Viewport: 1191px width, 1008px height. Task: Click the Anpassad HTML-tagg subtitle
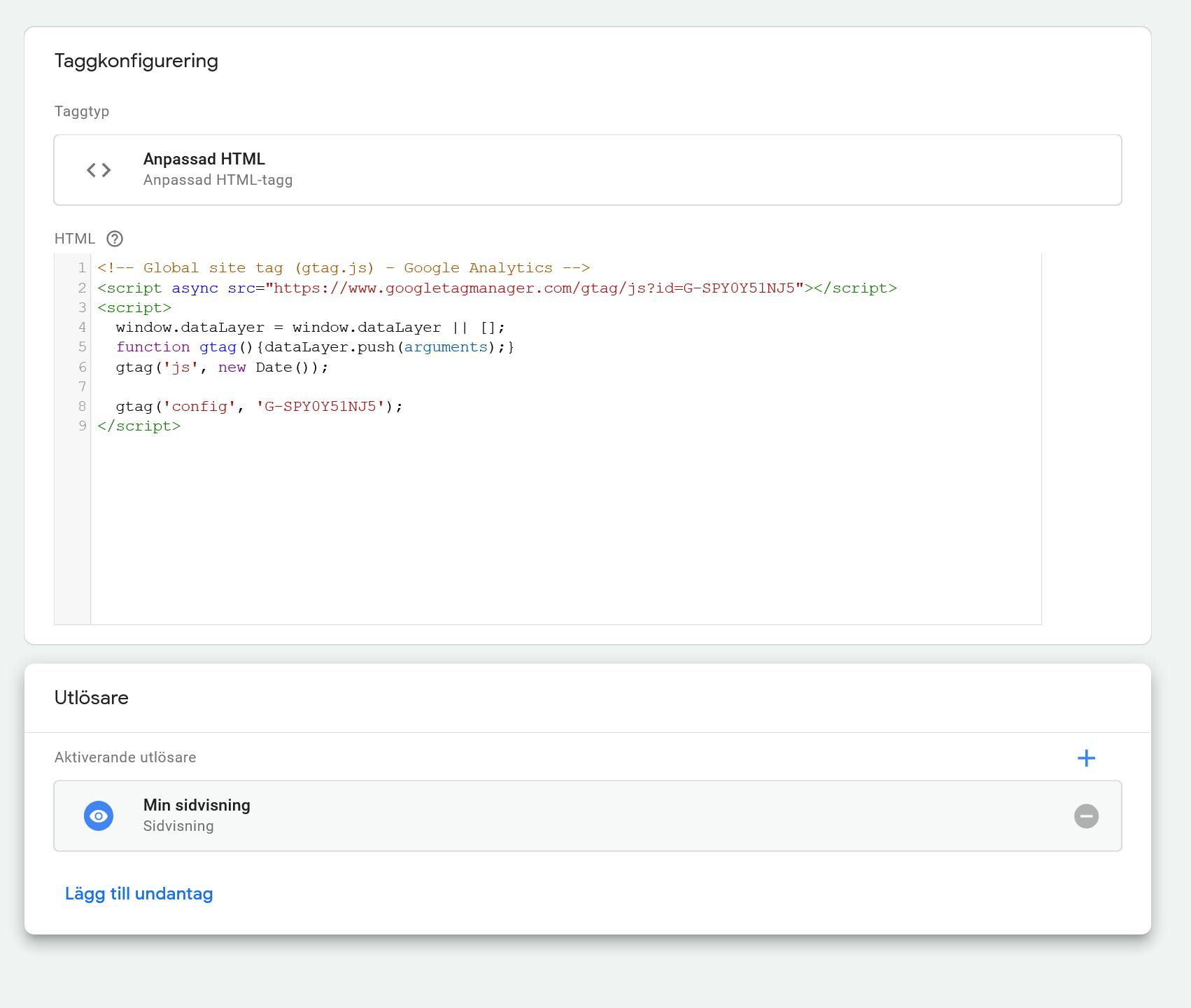(218, 180)
